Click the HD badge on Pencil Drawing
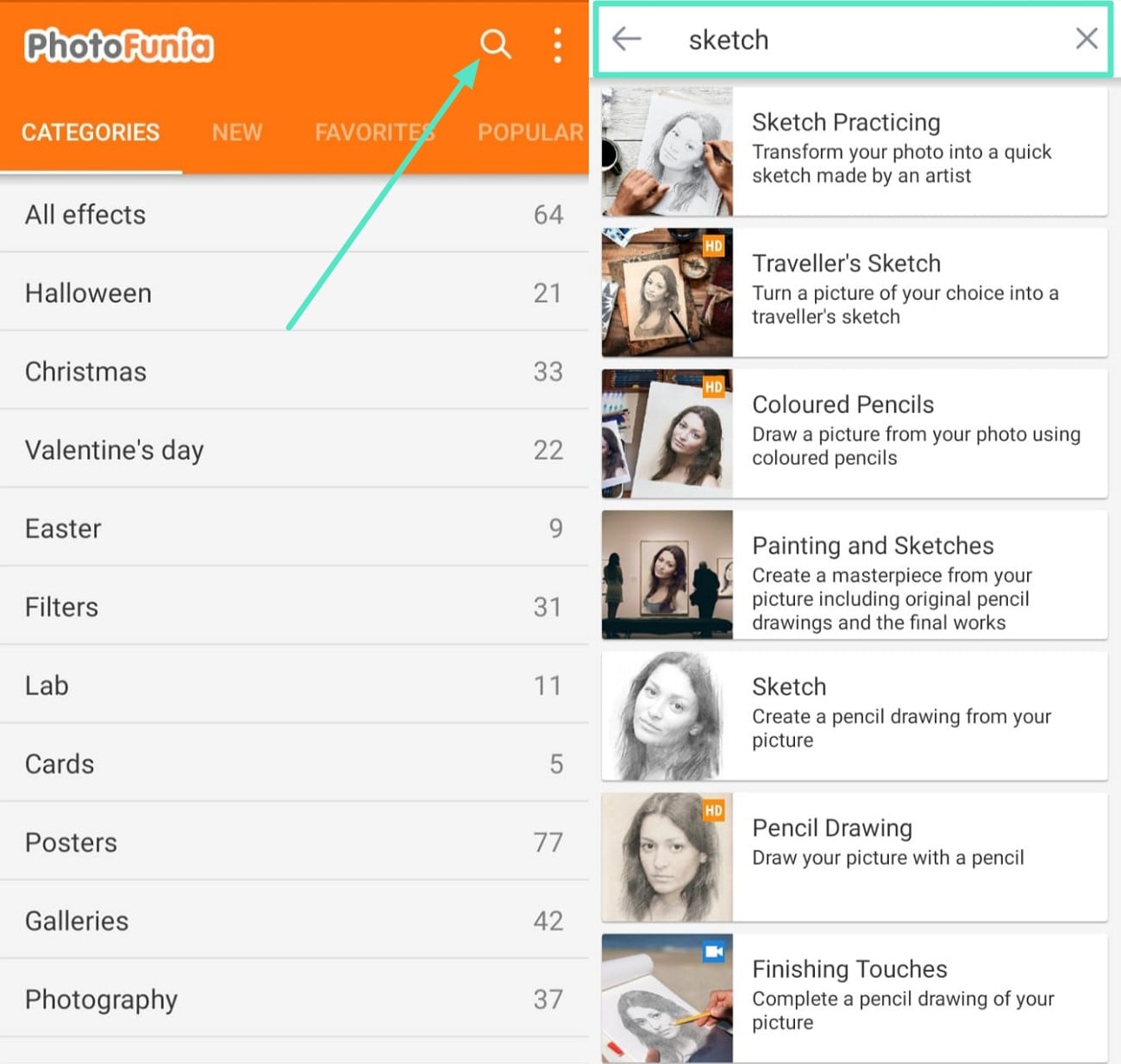Viewport: 1121px width, 1064px height. tap(713, 811)
